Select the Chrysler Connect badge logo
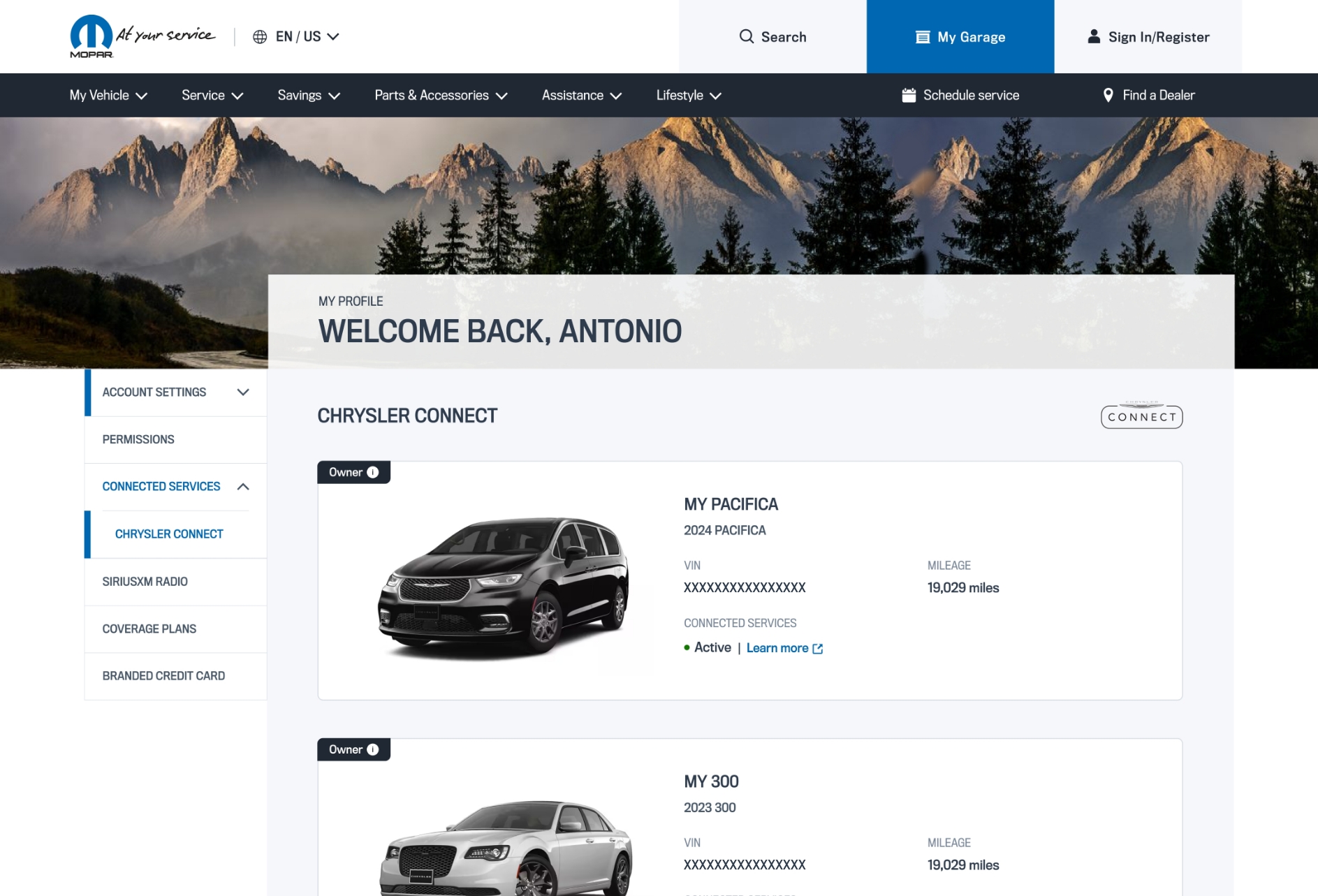Viewport: 1318px width, 896px height. 1141,416
